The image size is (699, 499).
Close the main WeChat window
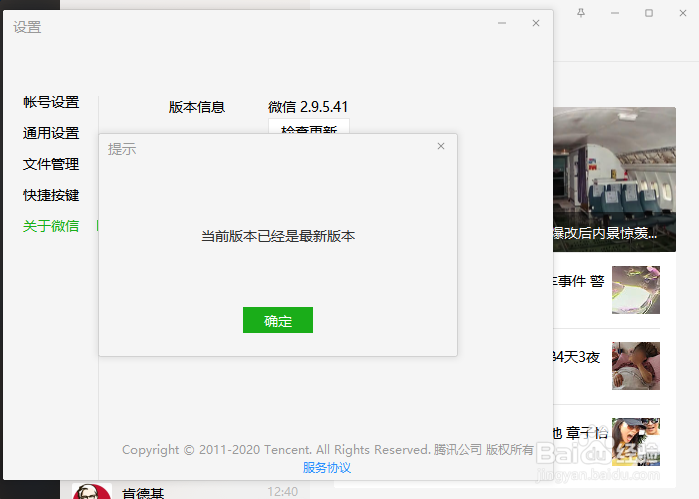pyautogui.click(x=683, y=13)
